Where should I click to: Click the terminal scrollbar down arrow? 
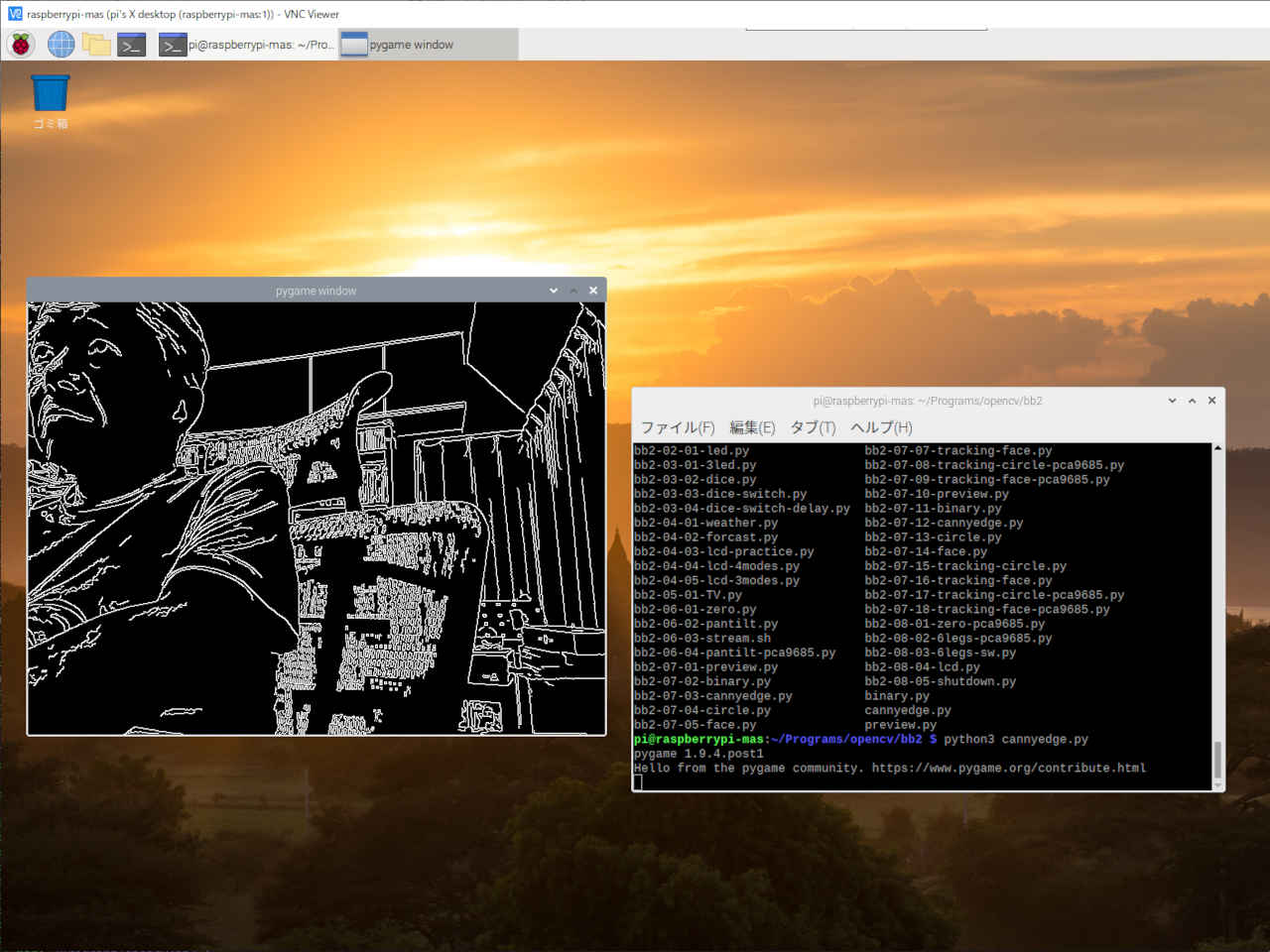pos(1217,785)
